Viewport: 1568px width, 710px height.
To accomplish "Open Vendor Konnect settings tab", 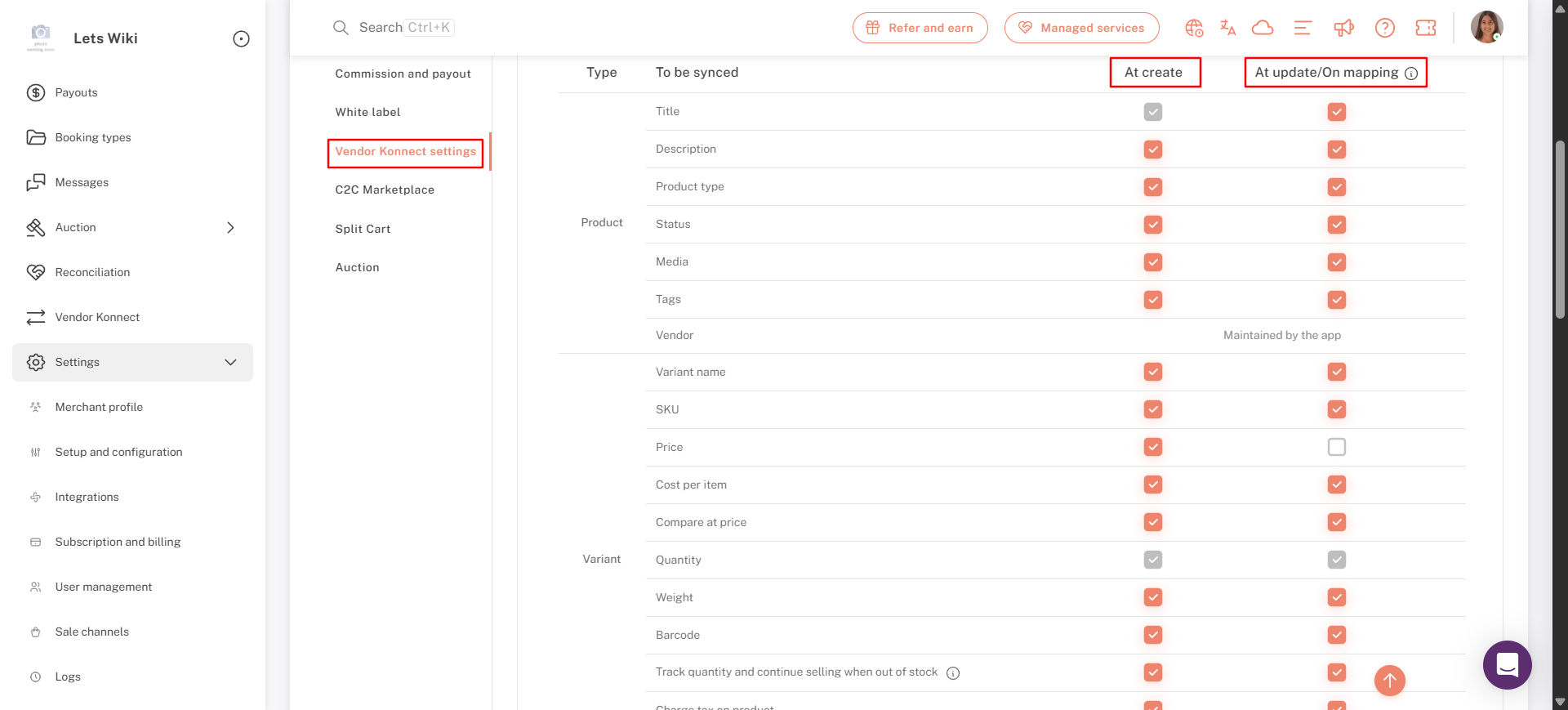I will pyautogui.click(x=406, y=152).
